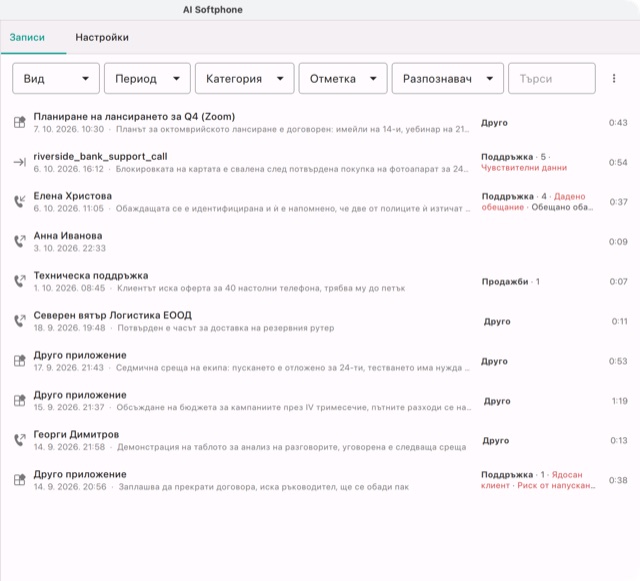Click app recording icon for Планиране на лансирането
Image resolution: width=640 pixels, height=581 pixels.
(x=20, y=122)
